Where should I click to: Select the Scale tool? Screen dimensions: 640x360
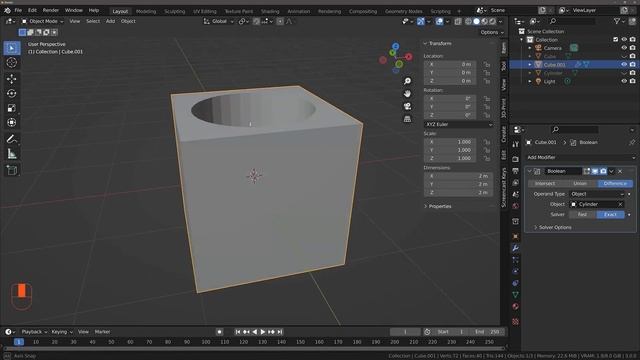click(12, 108)
